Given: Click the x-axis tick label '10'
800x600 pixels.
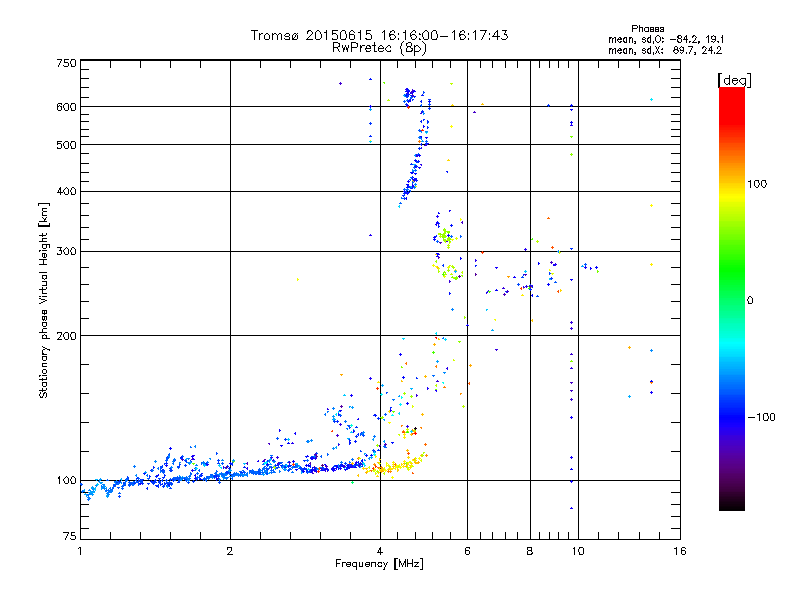Looking at the screenshot, I should point(578,551).
